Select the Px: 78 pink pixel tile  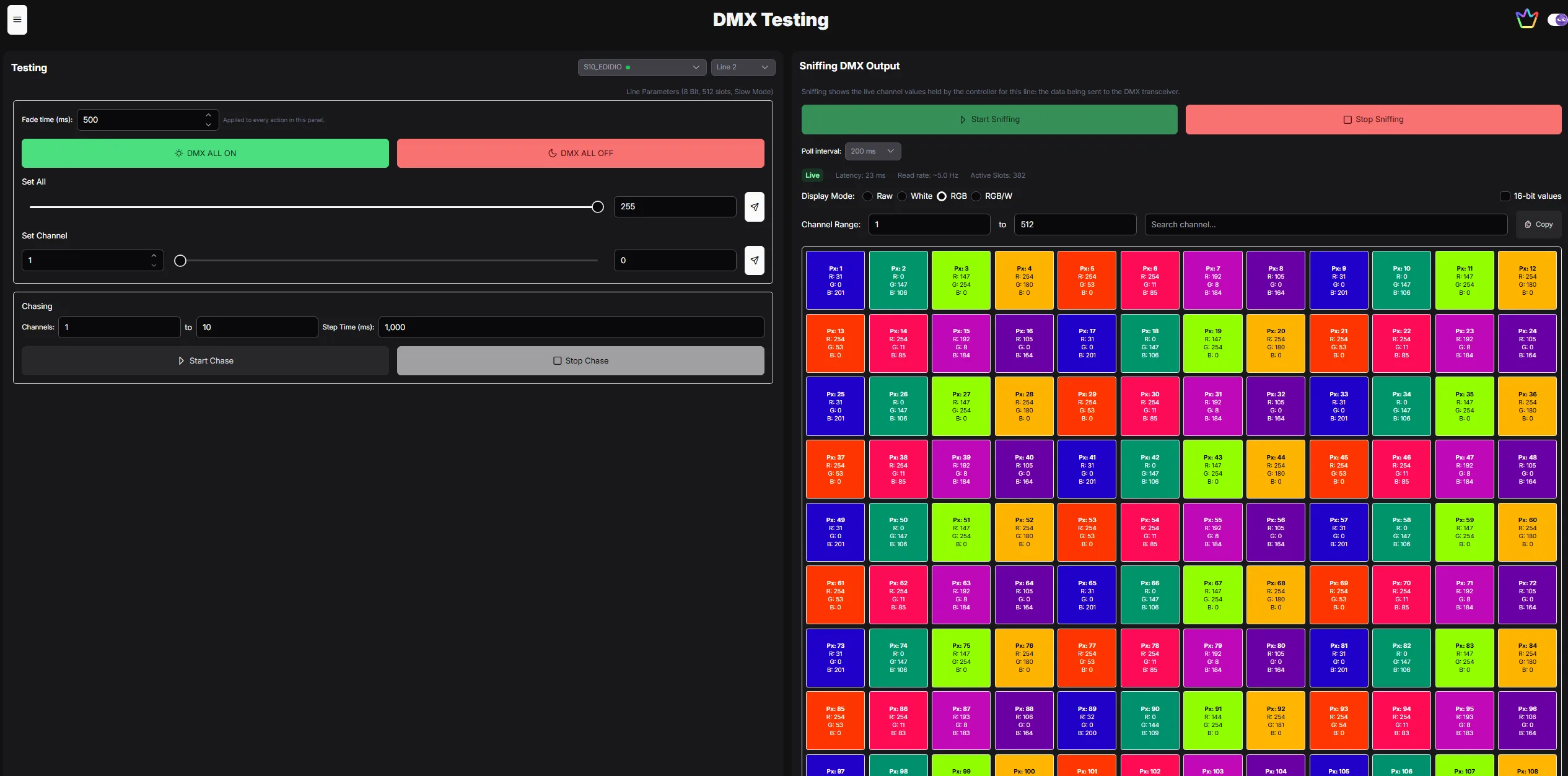tap(1150, 658)
